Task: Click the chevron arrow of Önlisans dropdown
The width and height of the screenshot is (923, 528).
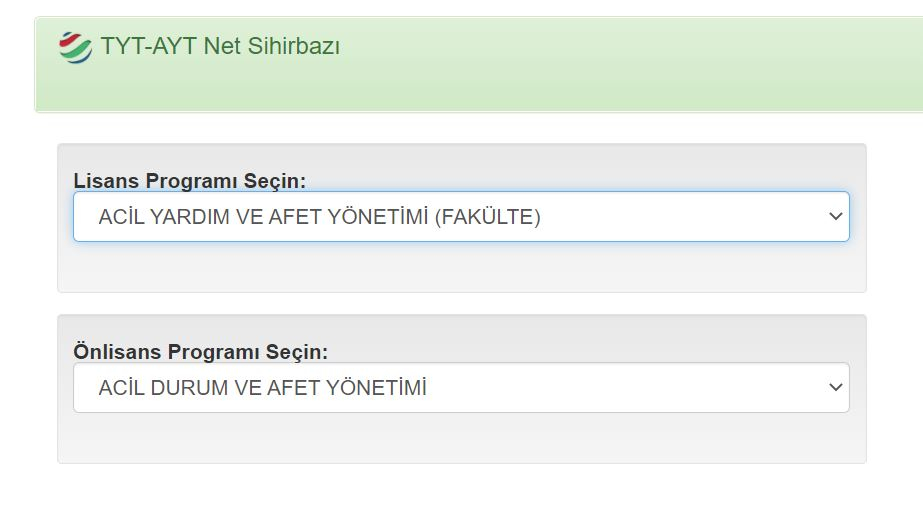Action: tap(836, 388)
